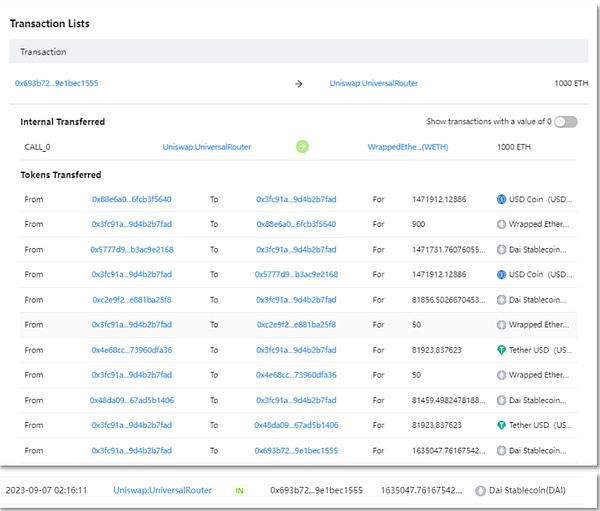Open sender address 0x5777d9...b3ac9e2168
Image resolution: width=600 pixels, height=511 pixels.
131,249
